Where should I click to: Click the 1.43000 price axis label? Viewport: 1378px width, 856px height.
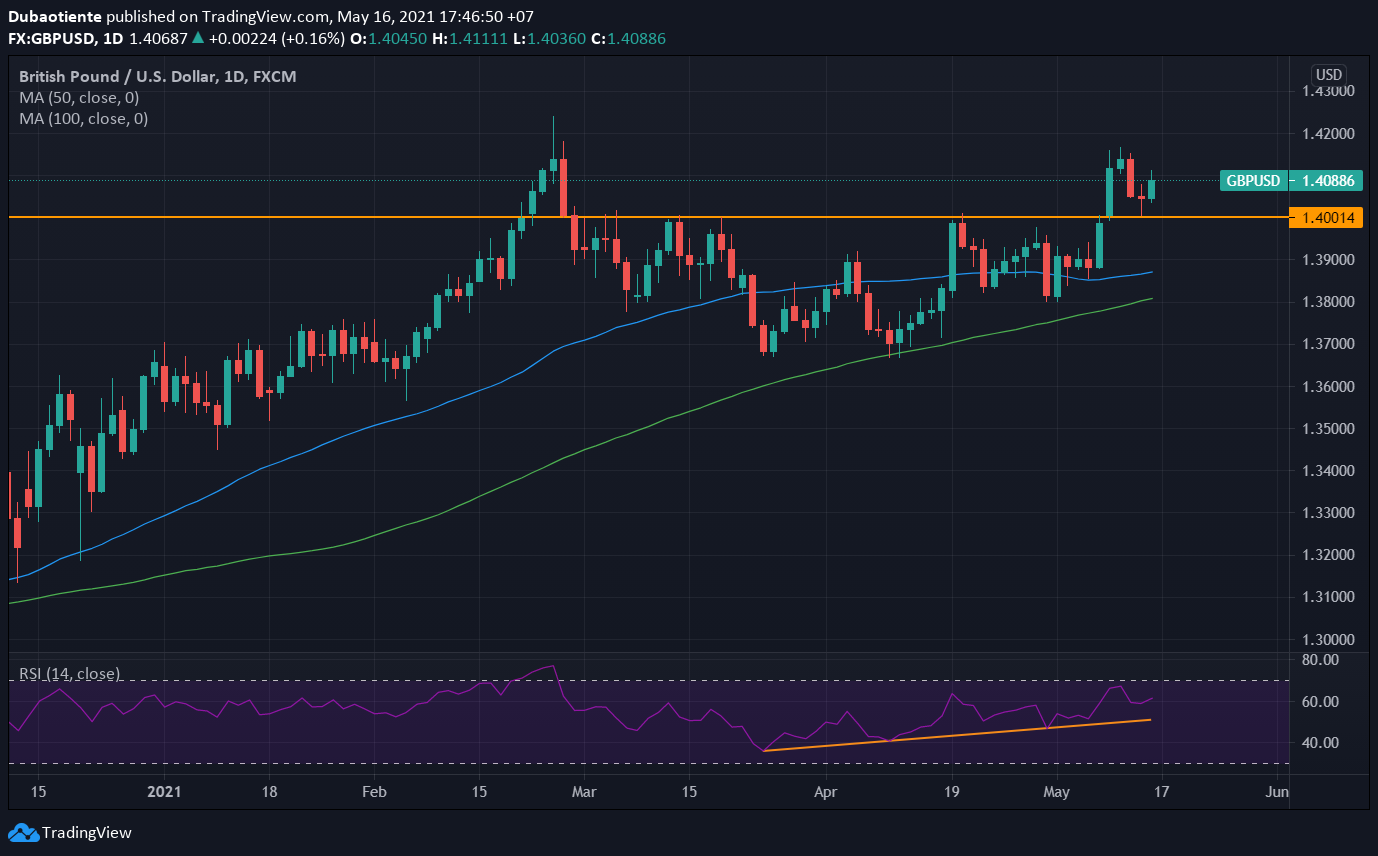pos(1328,91)
